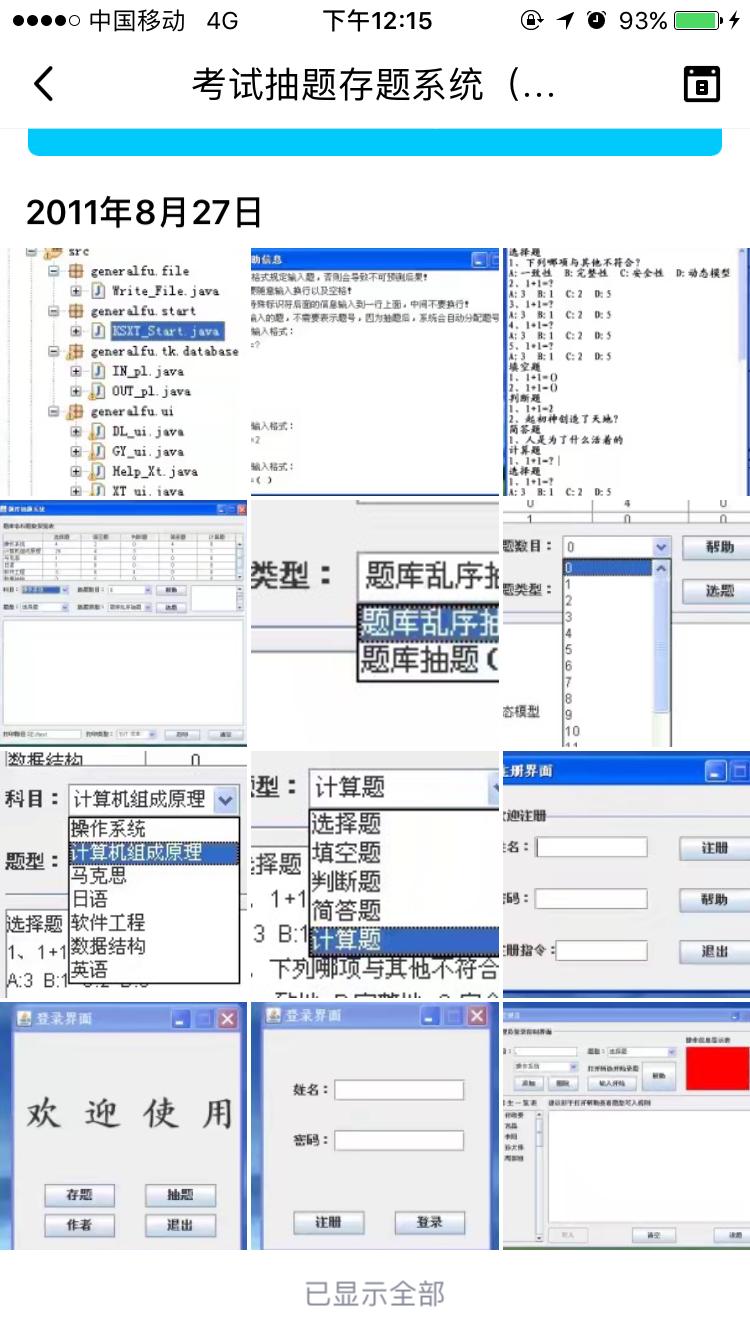Open the 题库乱序抽题 dropdown close-up thumbnail
The width and height of the screenshot is (750, 1334).
(x=375, y=623)
